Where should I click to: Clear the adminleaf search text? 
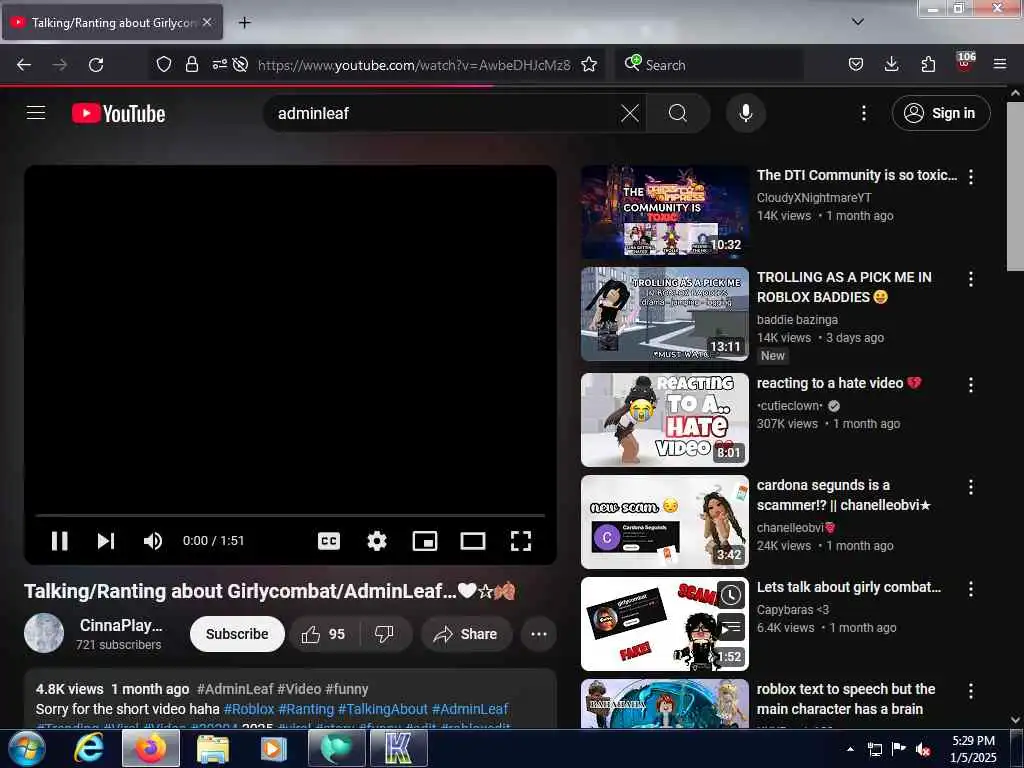click(630, 114)
